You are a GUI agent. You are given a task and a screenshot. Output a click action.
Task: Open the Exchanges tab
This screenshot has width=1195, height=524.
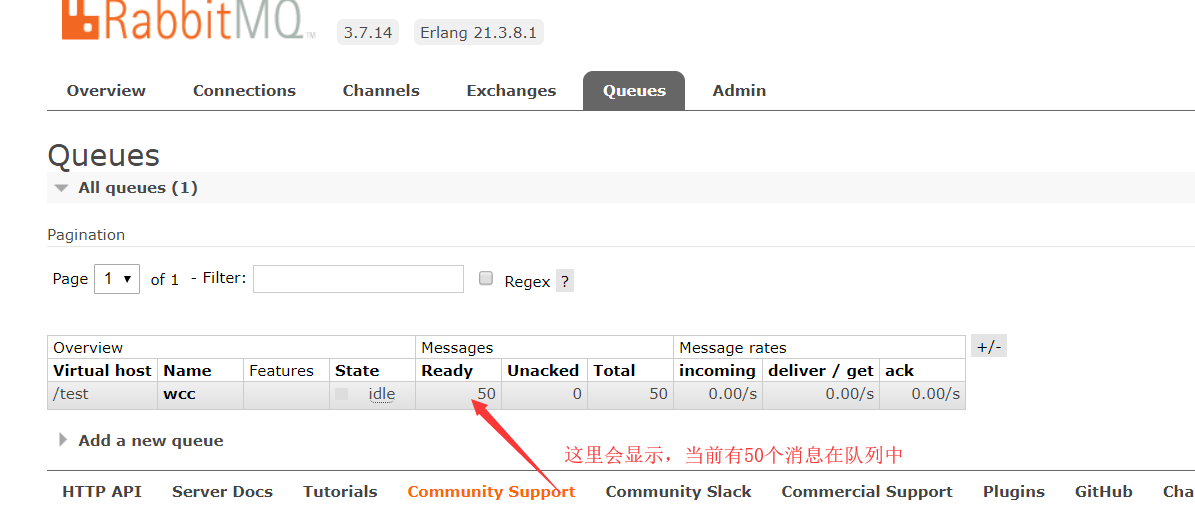click(x=511, y=91)
